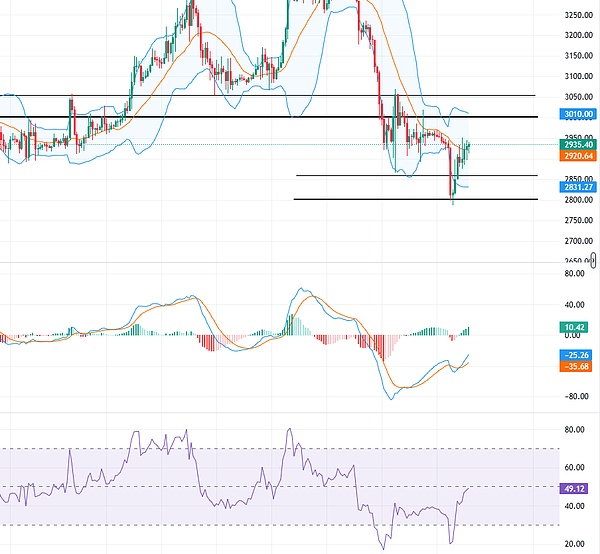This screenshot has height=554, width=600.
Task: Click the purple RSI line's lowest dip
Action: 383,548
